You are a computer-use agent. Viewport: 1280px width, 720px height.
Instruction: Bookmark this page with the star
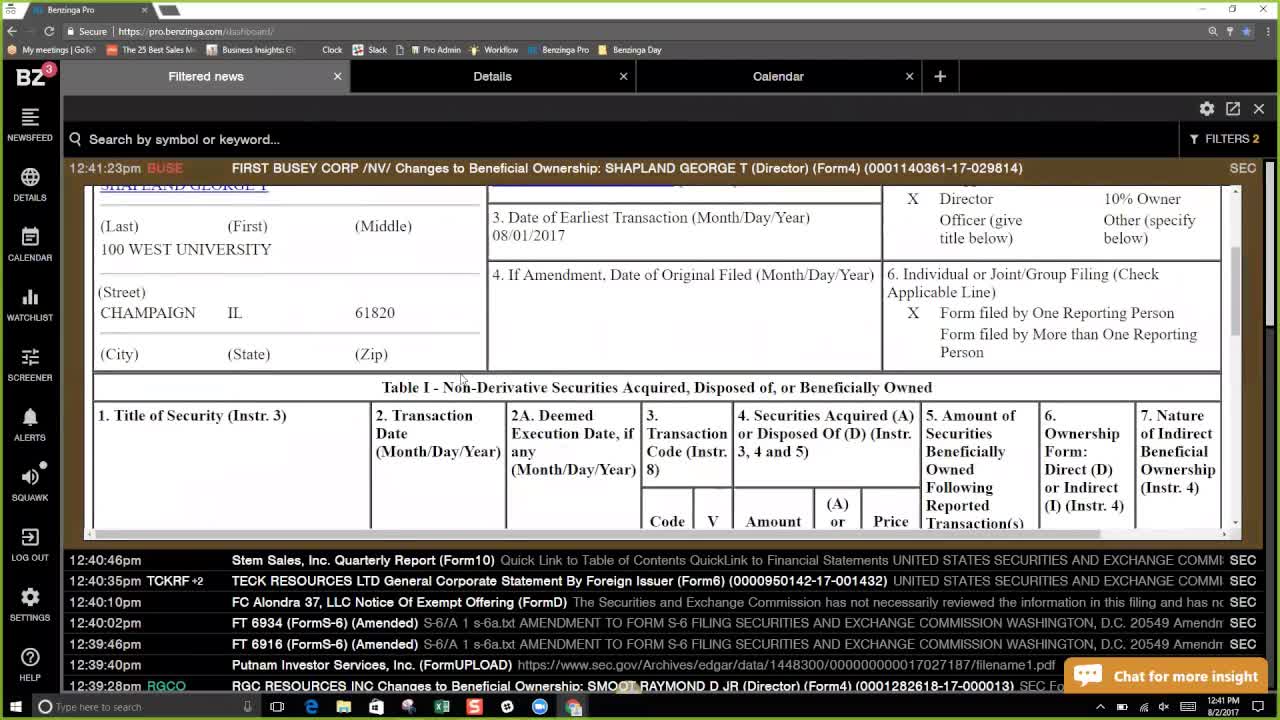pyautogui.click(x=1247, y=31)
